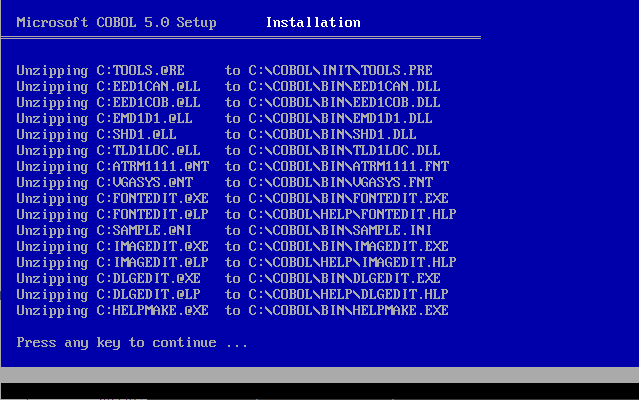Select source file C:SAMPLE.@NI
This screenshot has height=400, width=639.
tap(144, 231)
